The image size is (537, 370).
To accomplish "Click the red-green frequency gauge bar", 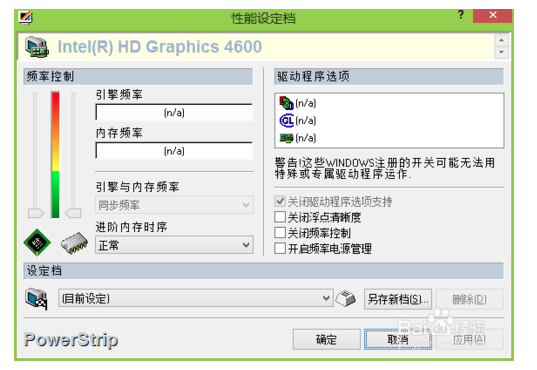I will coord(55,155).
